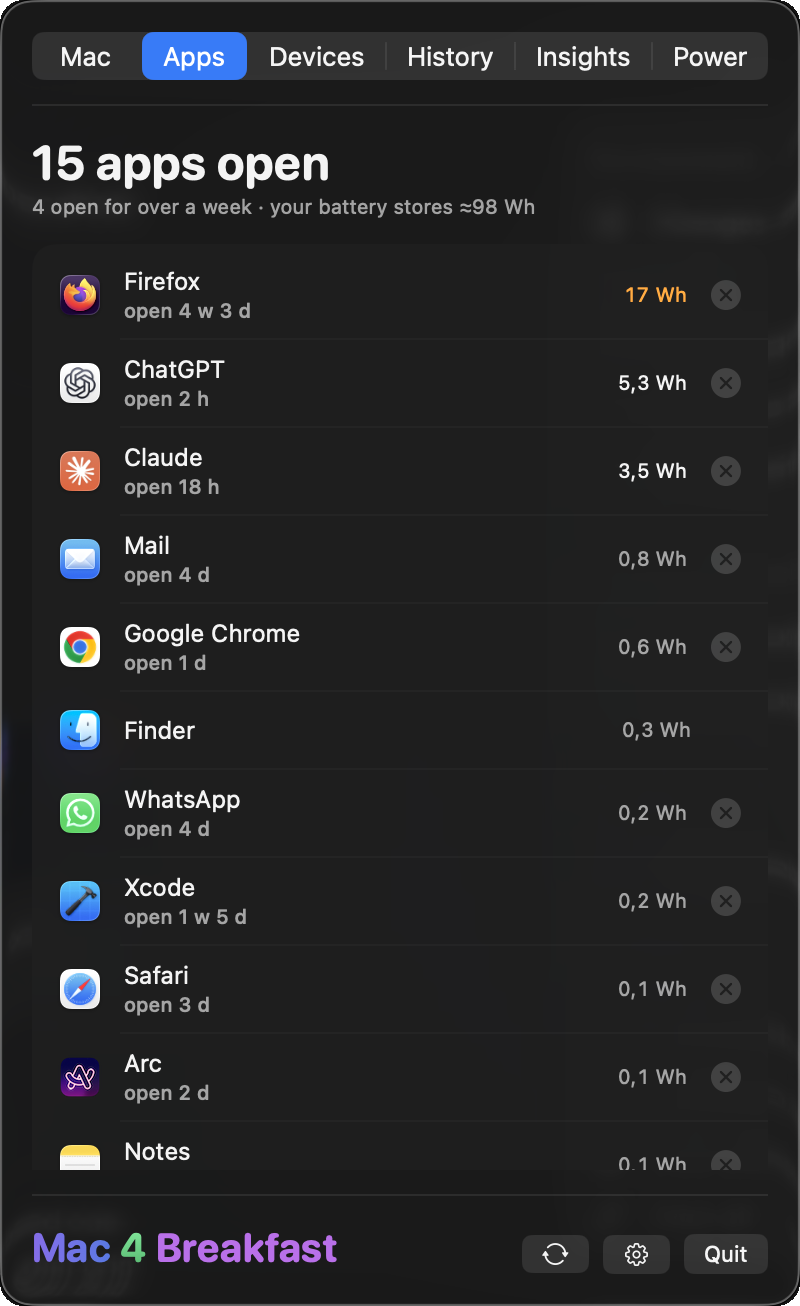Open the Mac tab

[x=86, y=56]
